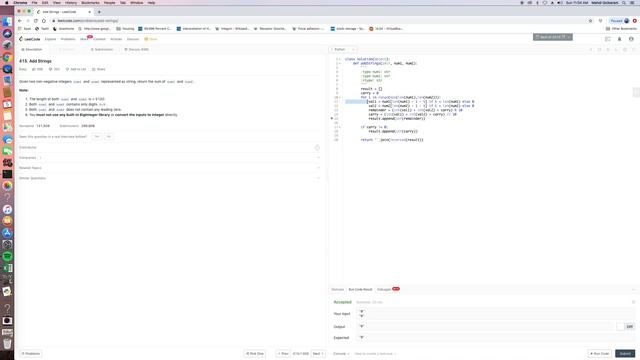Open a new tab with the plus button
The width and height of the screenshot is (640, 360).
[99, 12]
